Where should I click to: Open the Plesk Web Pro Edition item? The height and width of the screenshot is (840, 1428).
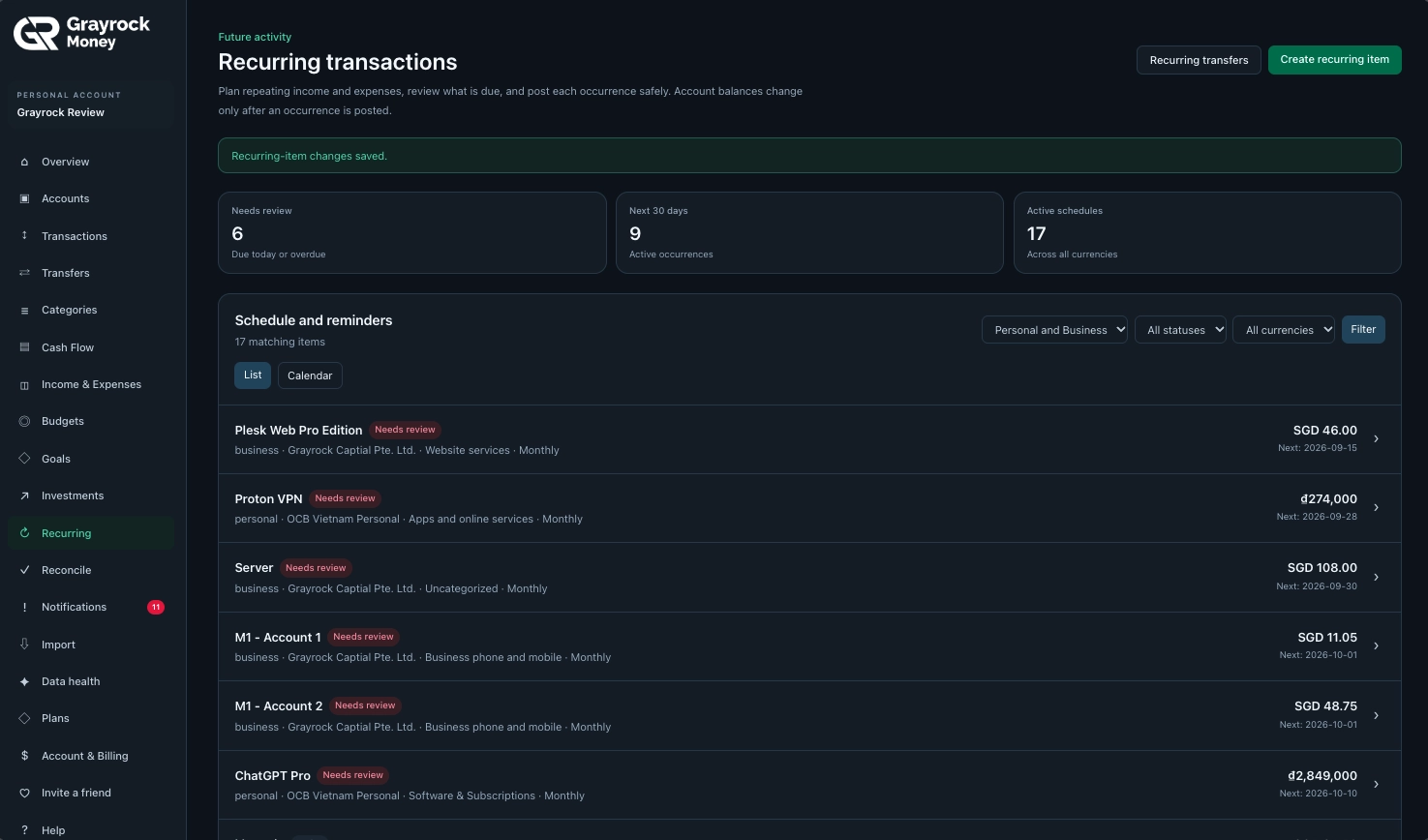(809, 439)
